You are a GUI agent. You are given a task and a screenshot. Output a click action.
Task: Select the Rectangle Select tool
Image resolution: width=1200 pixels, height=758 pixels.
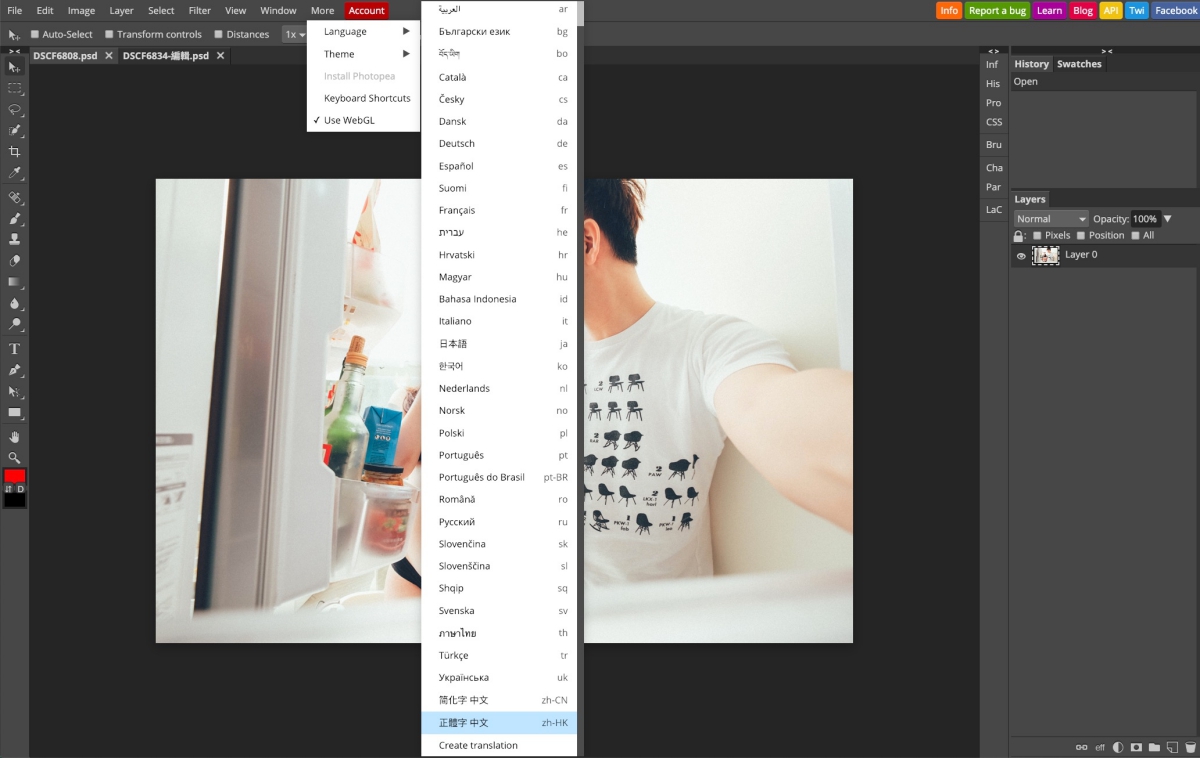14,88
